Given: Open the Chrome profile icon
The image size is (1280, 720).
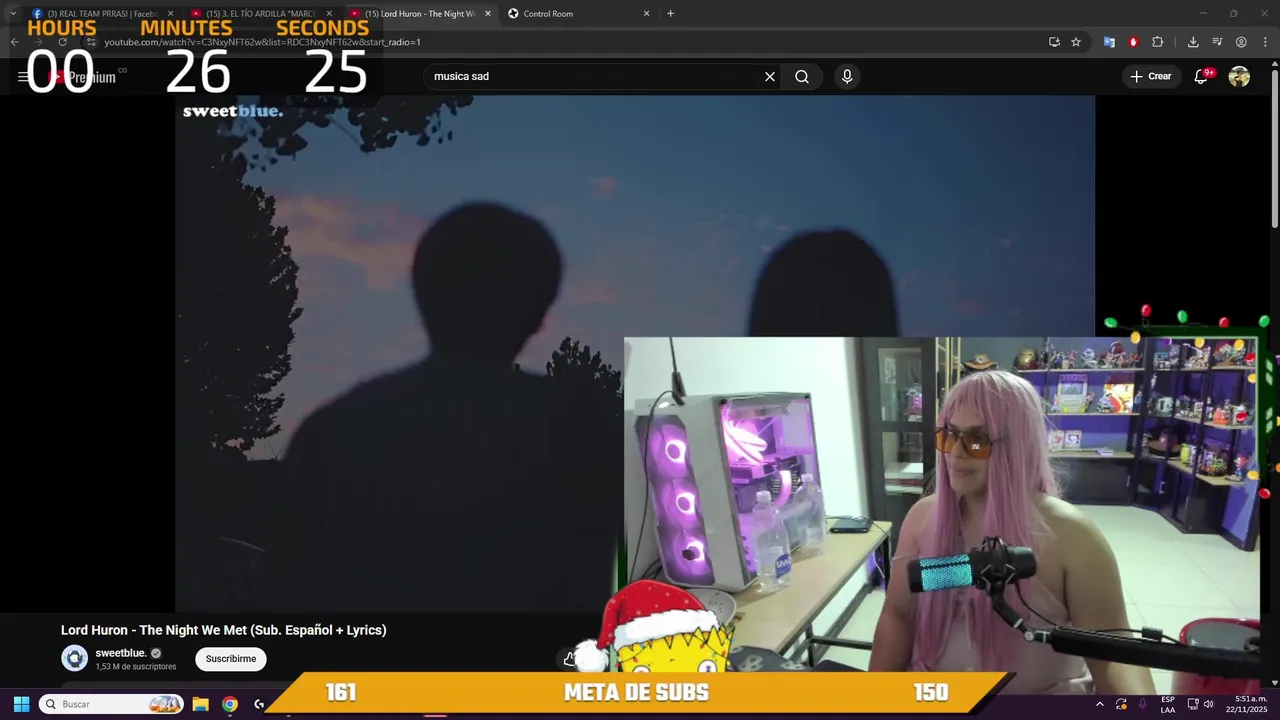Looking at the screenshot, I should 1241,42.
